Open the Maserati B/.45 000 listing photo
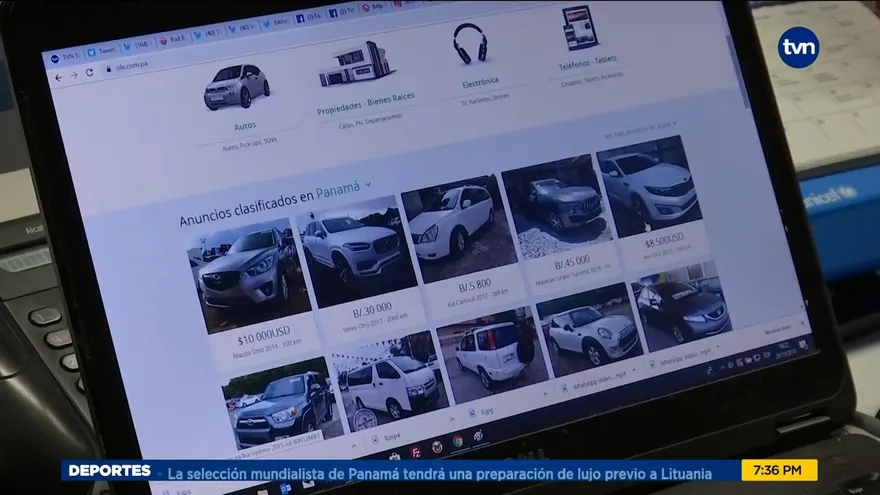The height and width of the screenshot is (495, 880). [x=556, y=207]
